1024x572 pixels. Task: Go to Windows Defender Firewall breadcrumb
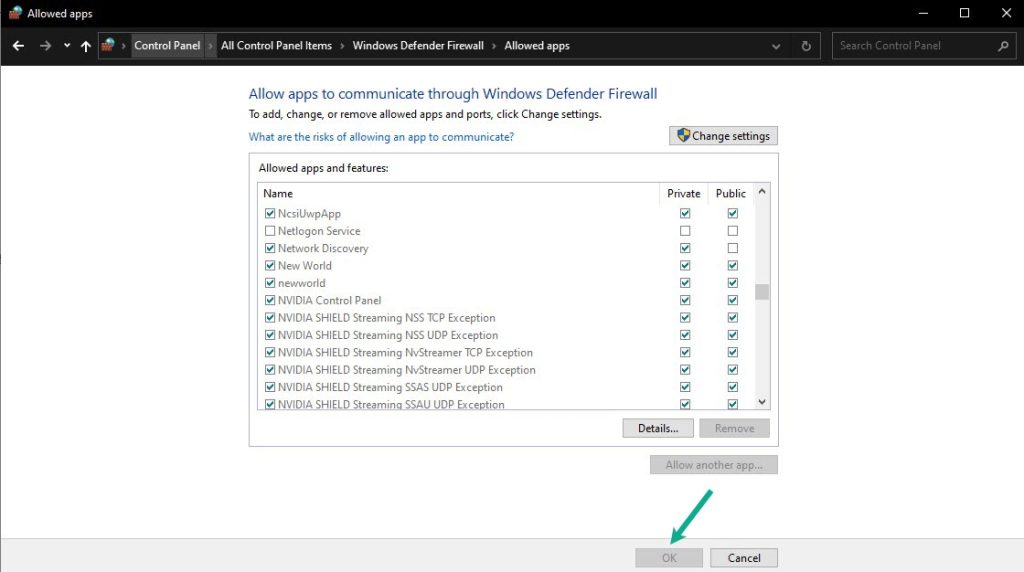pos(418,46)
